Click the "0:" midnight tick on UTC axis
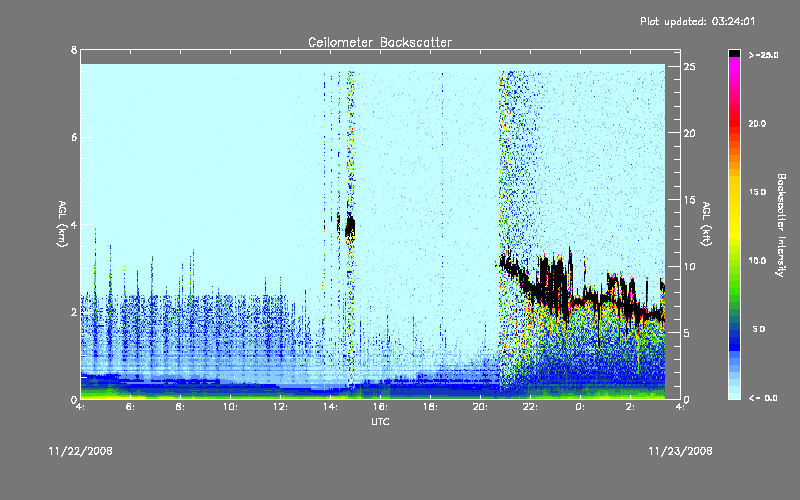 [580, 407]
